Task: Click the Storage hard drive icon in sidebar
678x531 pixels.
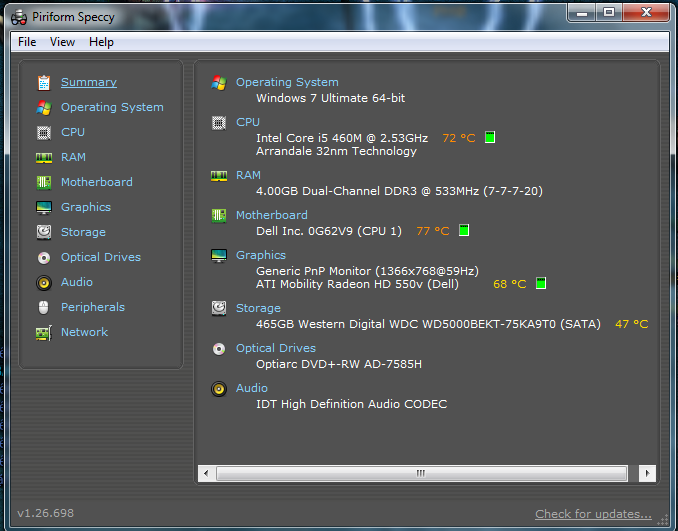Action: click(44, 232)
